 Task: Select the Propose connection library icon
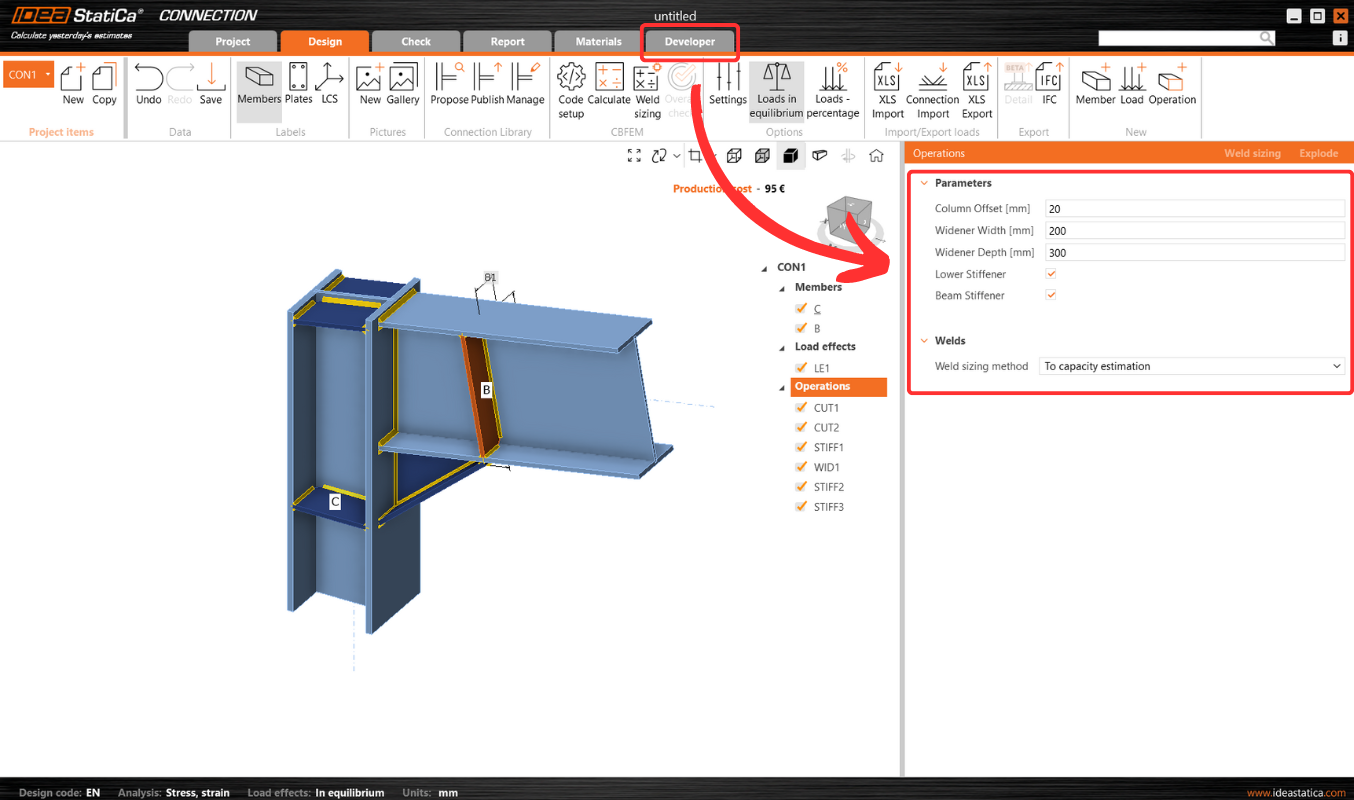coord(449,85)
